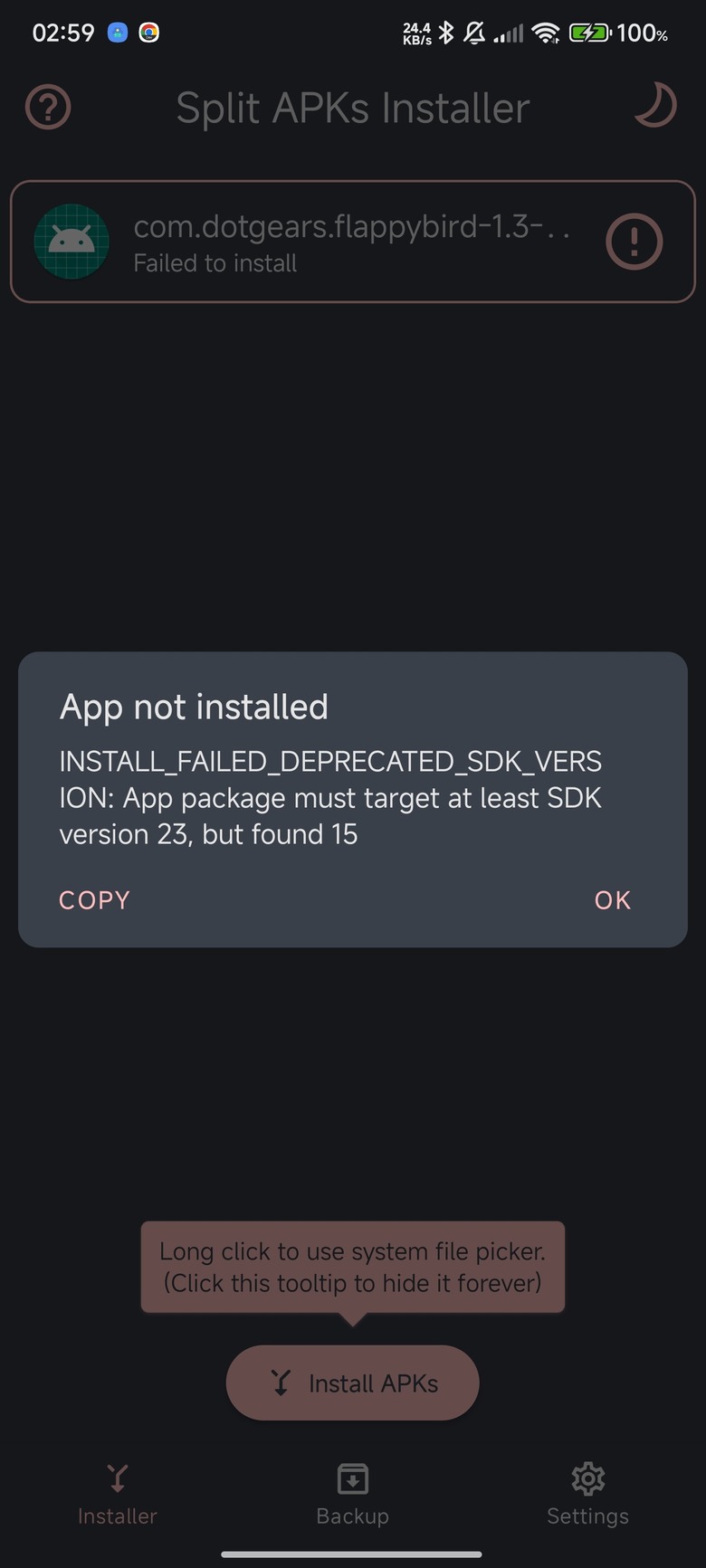
Task: Dismiss the dialog with OK
Action: tap(613, 900)
